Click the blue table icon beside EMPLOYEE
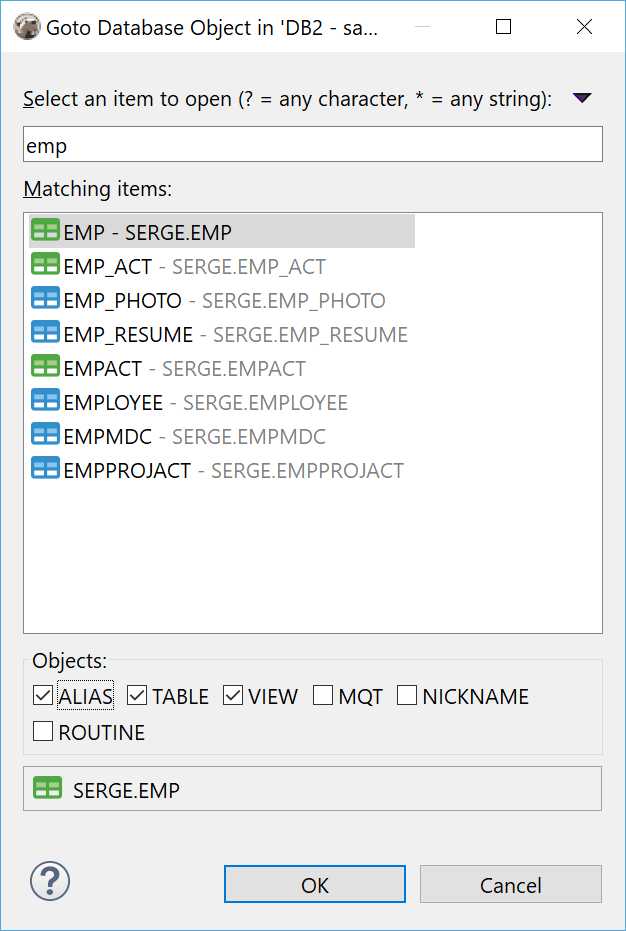Viewport: 626px width, 931px height. click(45, 399)
